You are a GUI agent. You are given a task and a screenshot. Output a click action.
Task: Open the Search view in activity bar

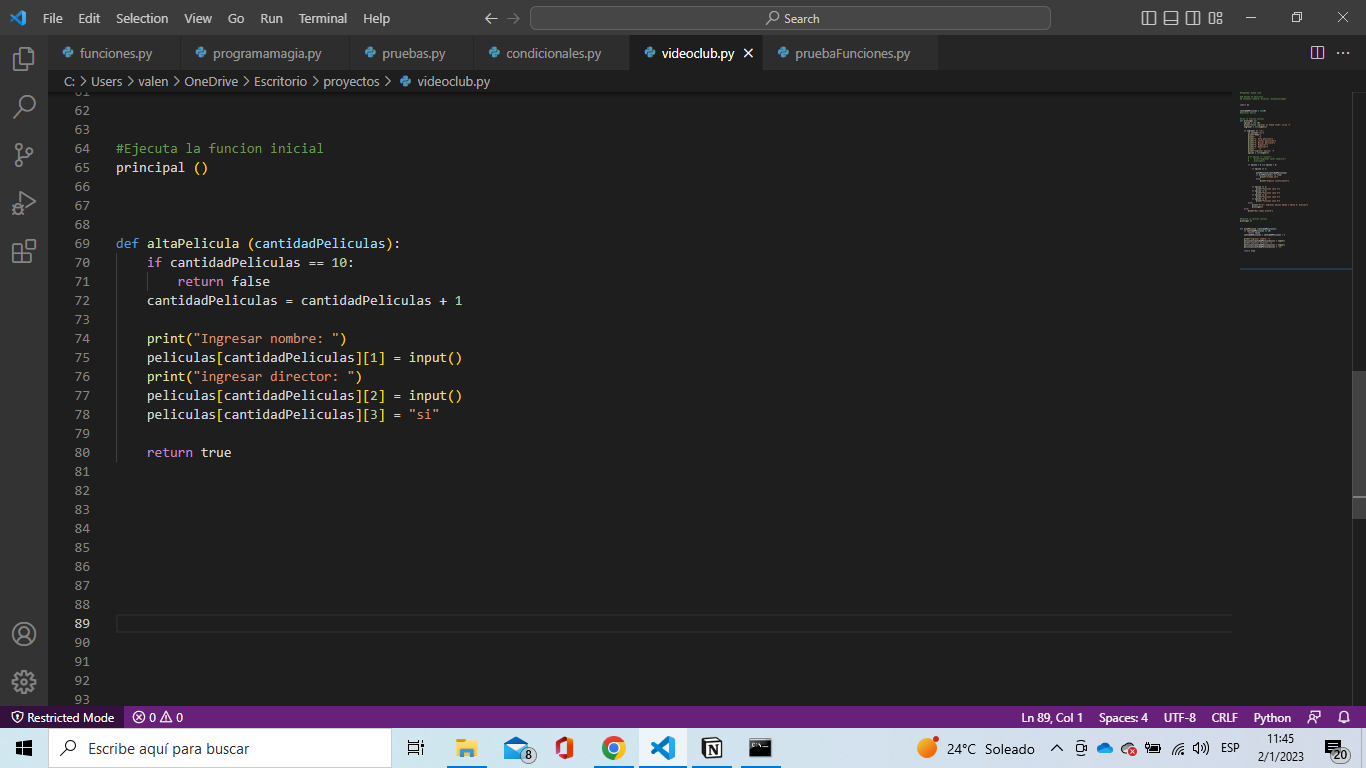coord(24,106)
